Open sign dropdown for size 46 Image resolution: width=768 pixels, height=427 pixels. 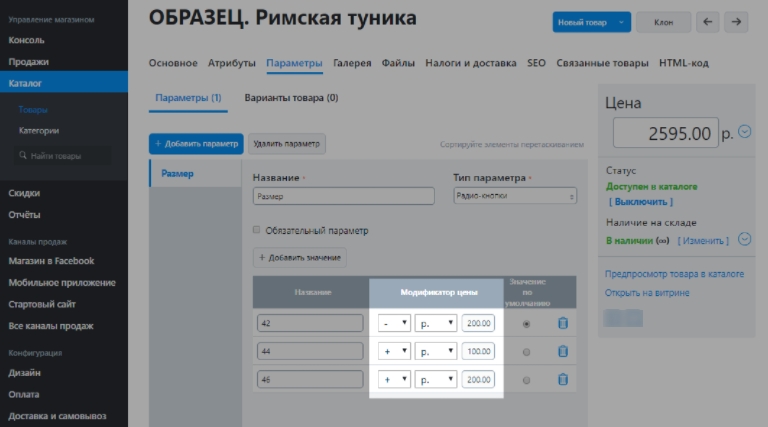click(x=394, y=379)
